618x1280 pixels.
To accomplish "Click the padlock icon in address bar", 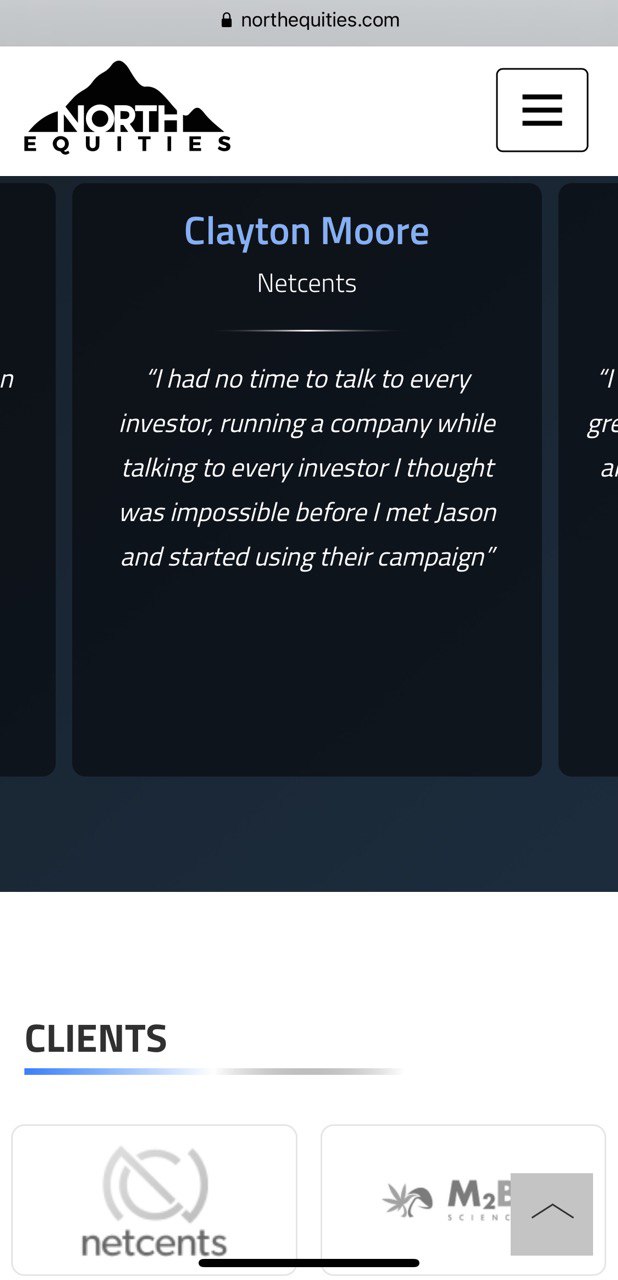I will point(226,20).
